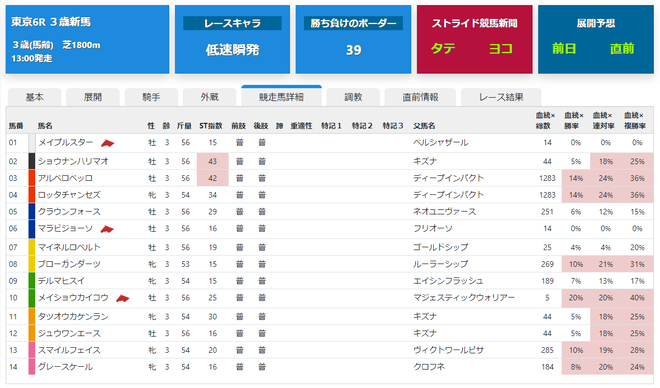Click sire name ヴィクトワールピサ
The height and width of the screenshot is (388, 660).
(448, 350)
